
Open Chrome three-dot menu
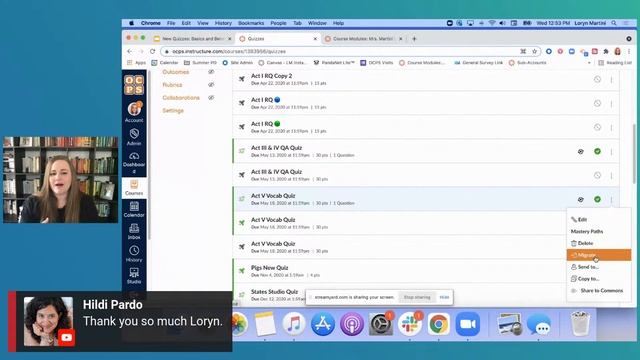[629, 51]
